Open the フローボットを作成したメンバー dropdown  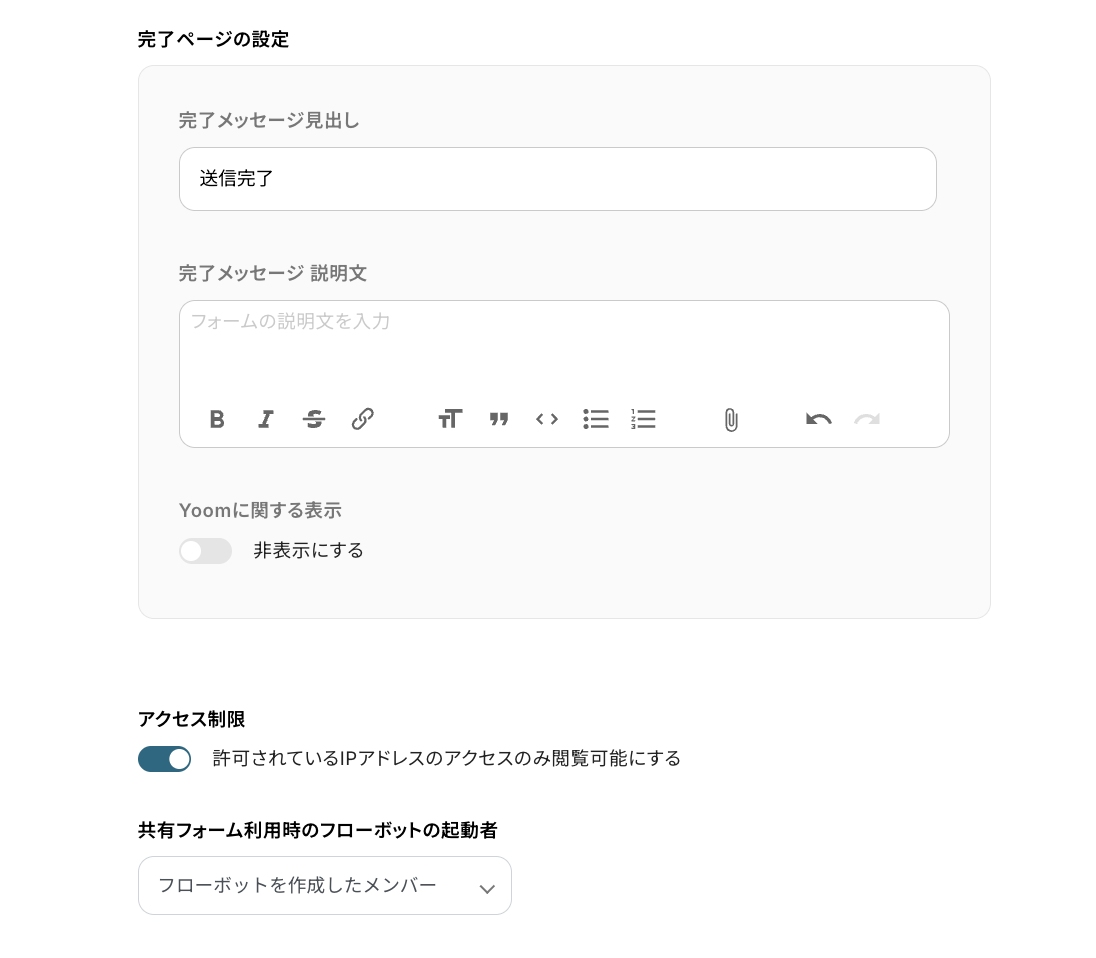point(325,885)
